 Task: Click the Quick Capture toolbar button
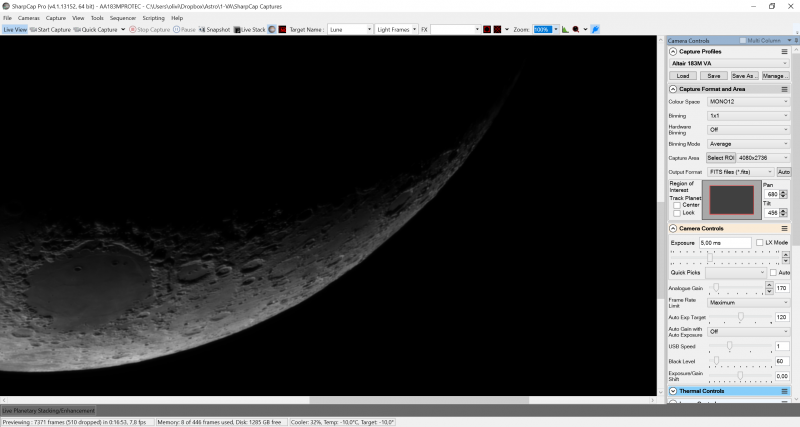(99, 30)
